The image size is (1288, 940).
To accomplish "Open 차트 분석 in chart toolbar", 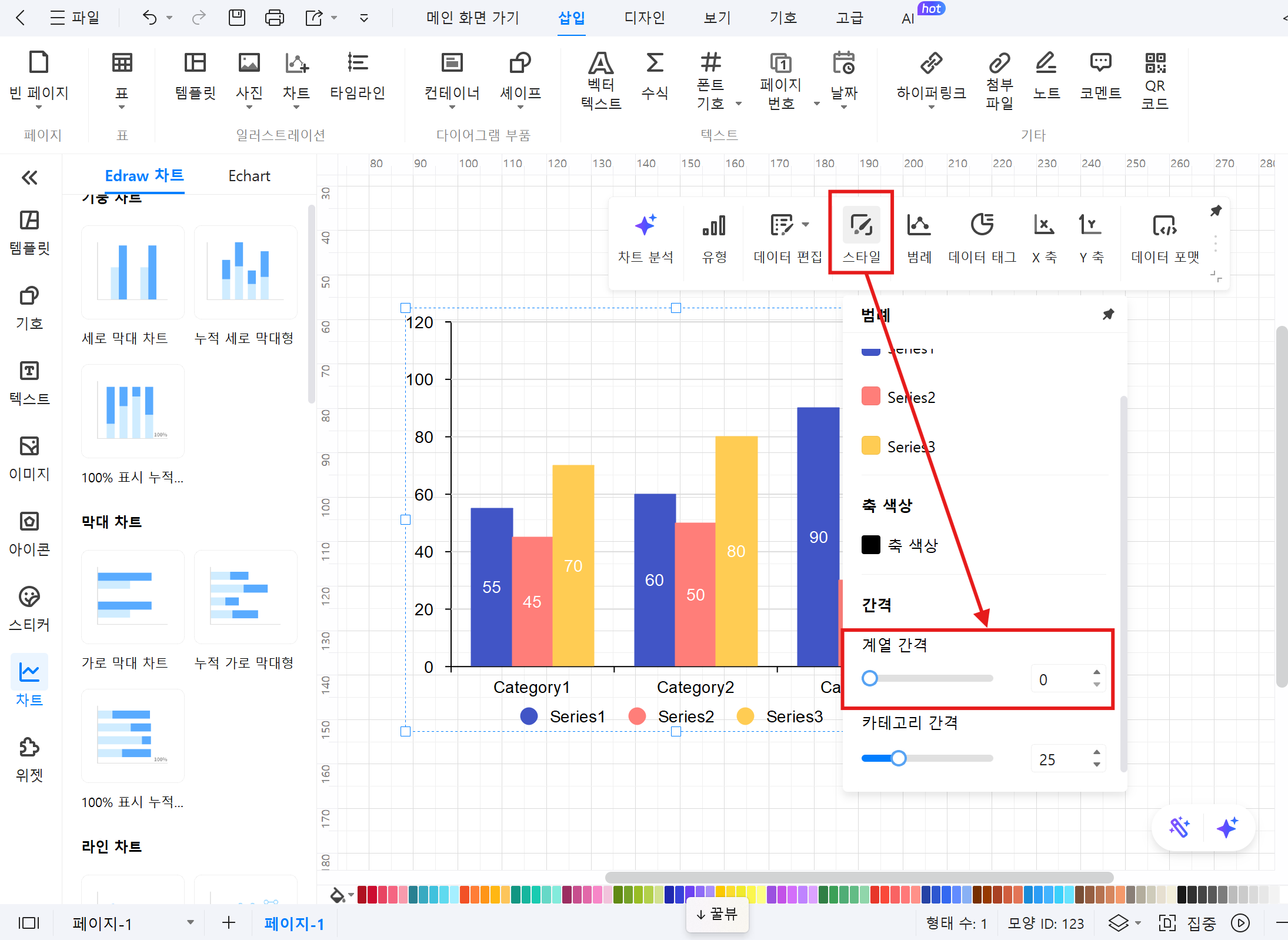I will click(x=645, y=238).
